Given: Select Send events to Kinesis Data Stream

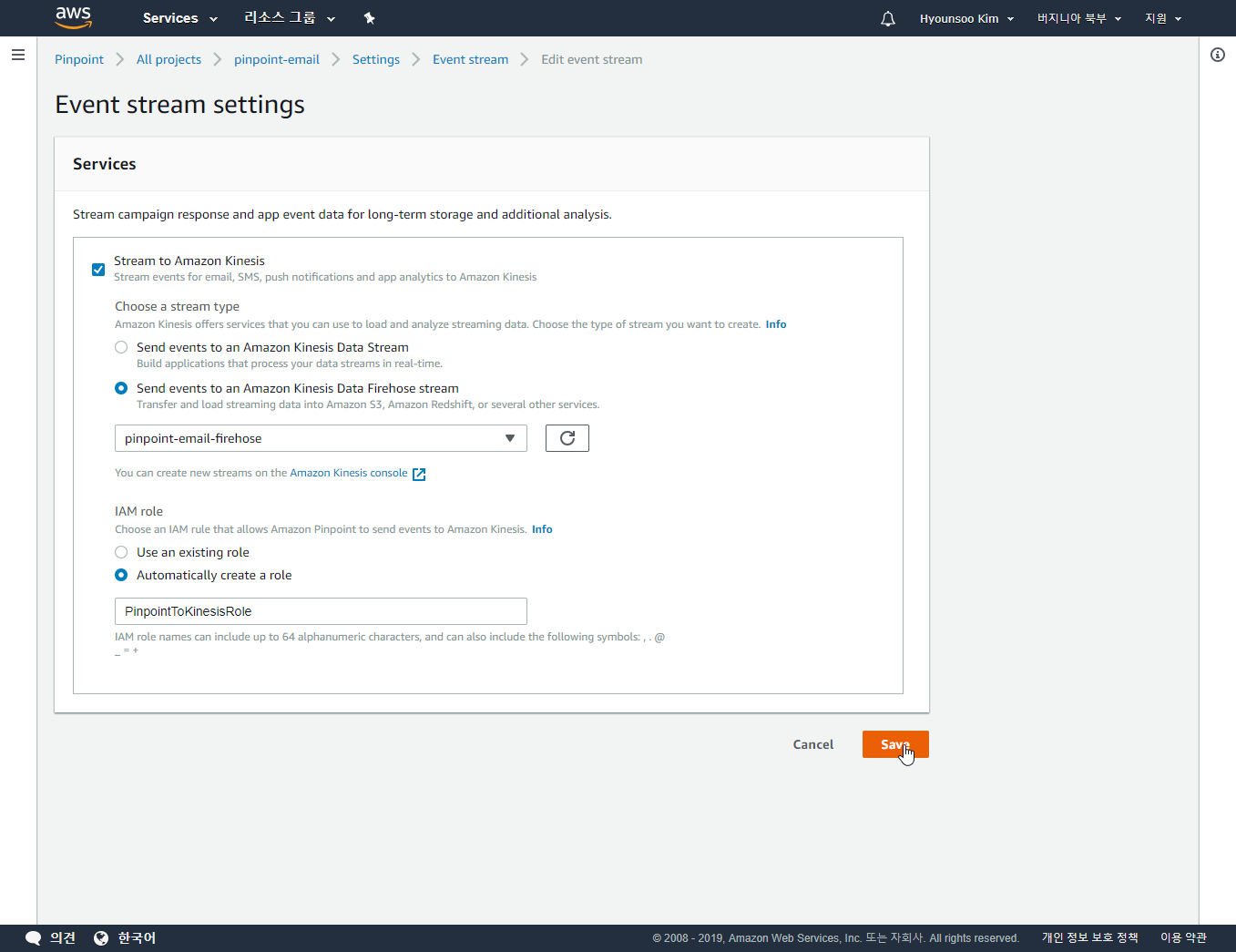Looking at the screenshot, I should pos(121,347).
